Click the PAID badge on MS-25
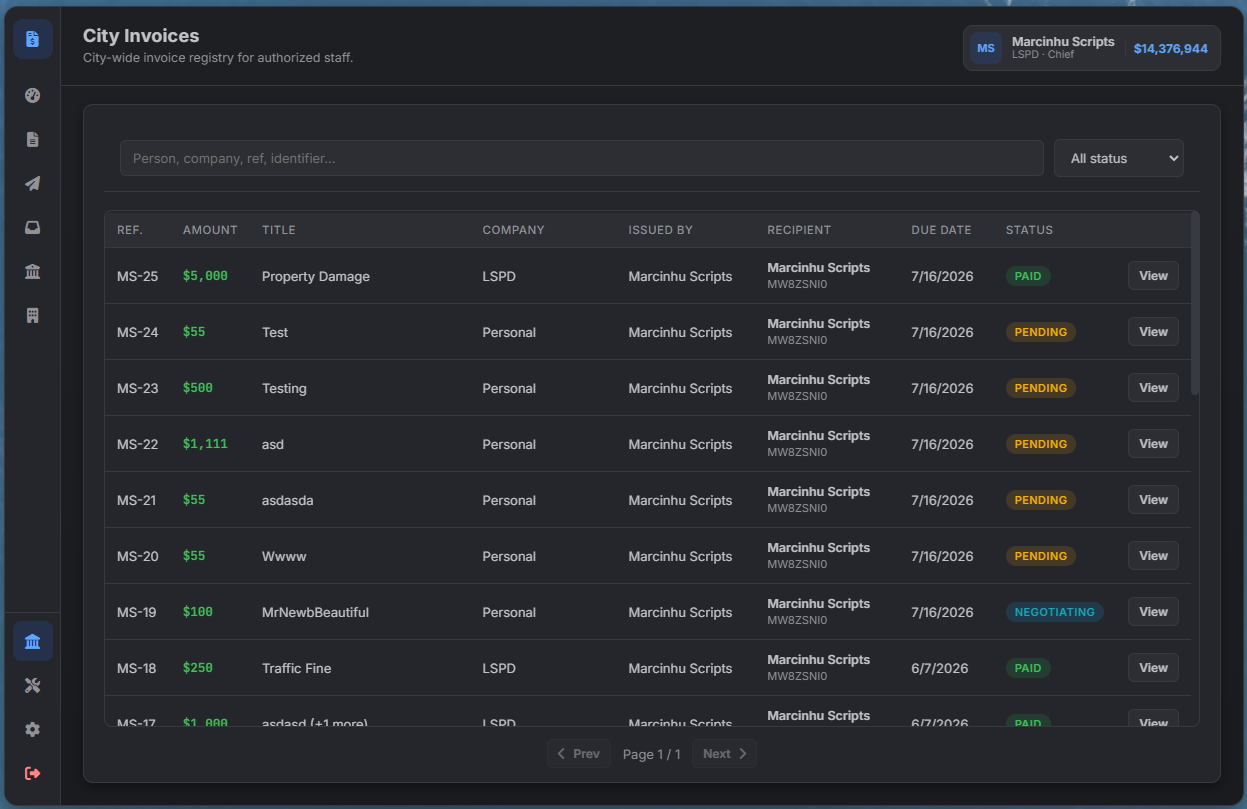This screenshot has height=809, width=1247. pyautogui.click(x=1028, y=276)
